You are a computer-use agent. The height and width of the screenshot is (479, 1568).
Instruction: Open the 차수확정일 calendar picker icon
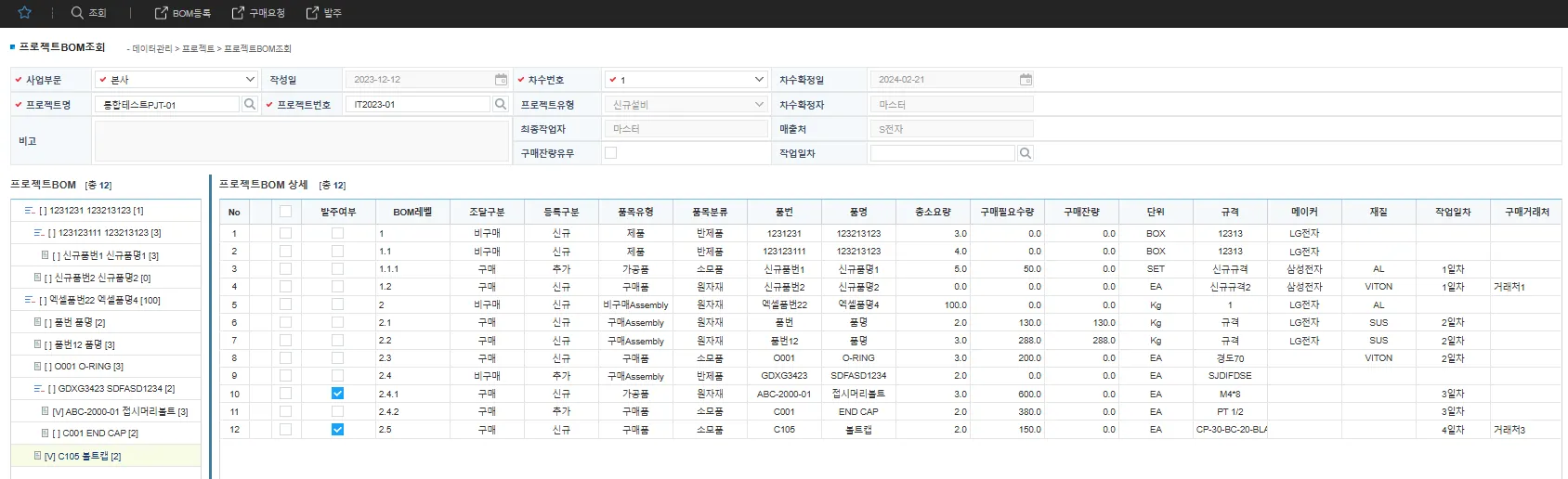point(1026,80)
